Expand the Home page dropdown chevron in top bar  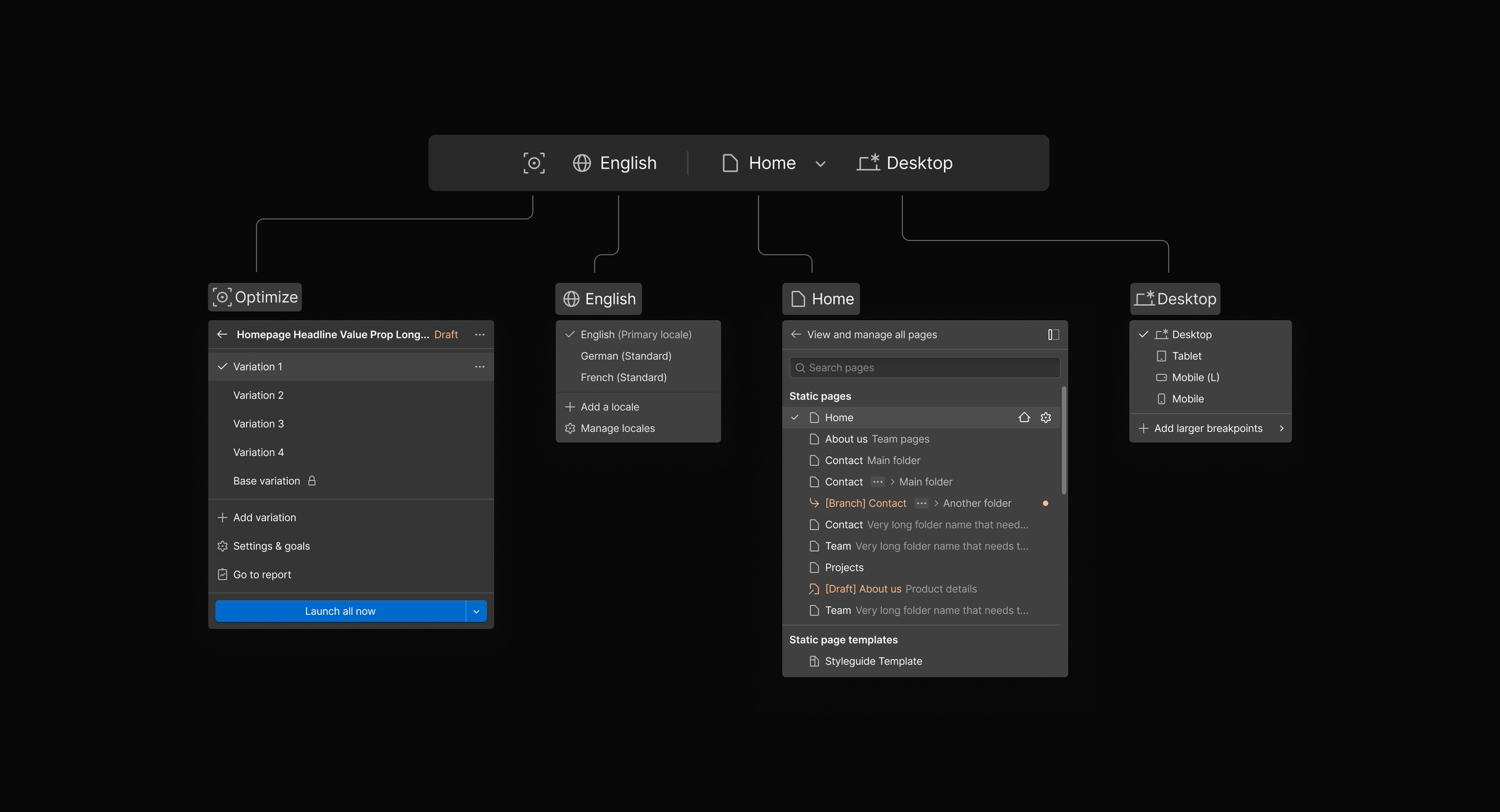click(x=820, y=164)
